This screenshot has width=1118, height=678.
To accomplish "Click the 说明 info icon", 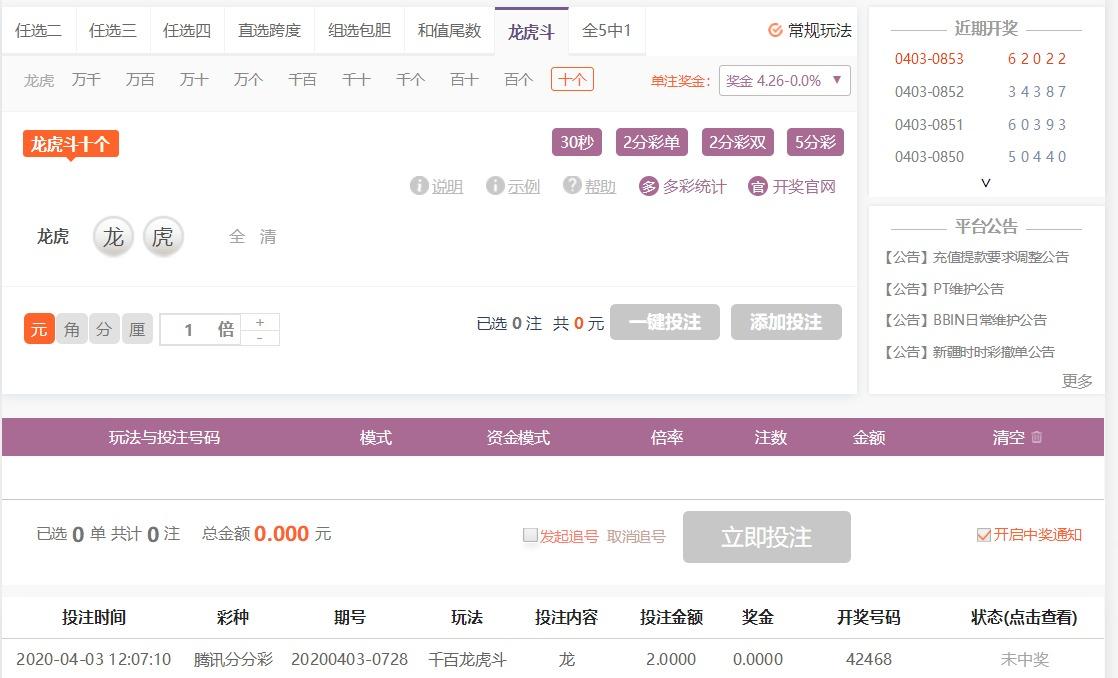I will (x=419, y=186).
